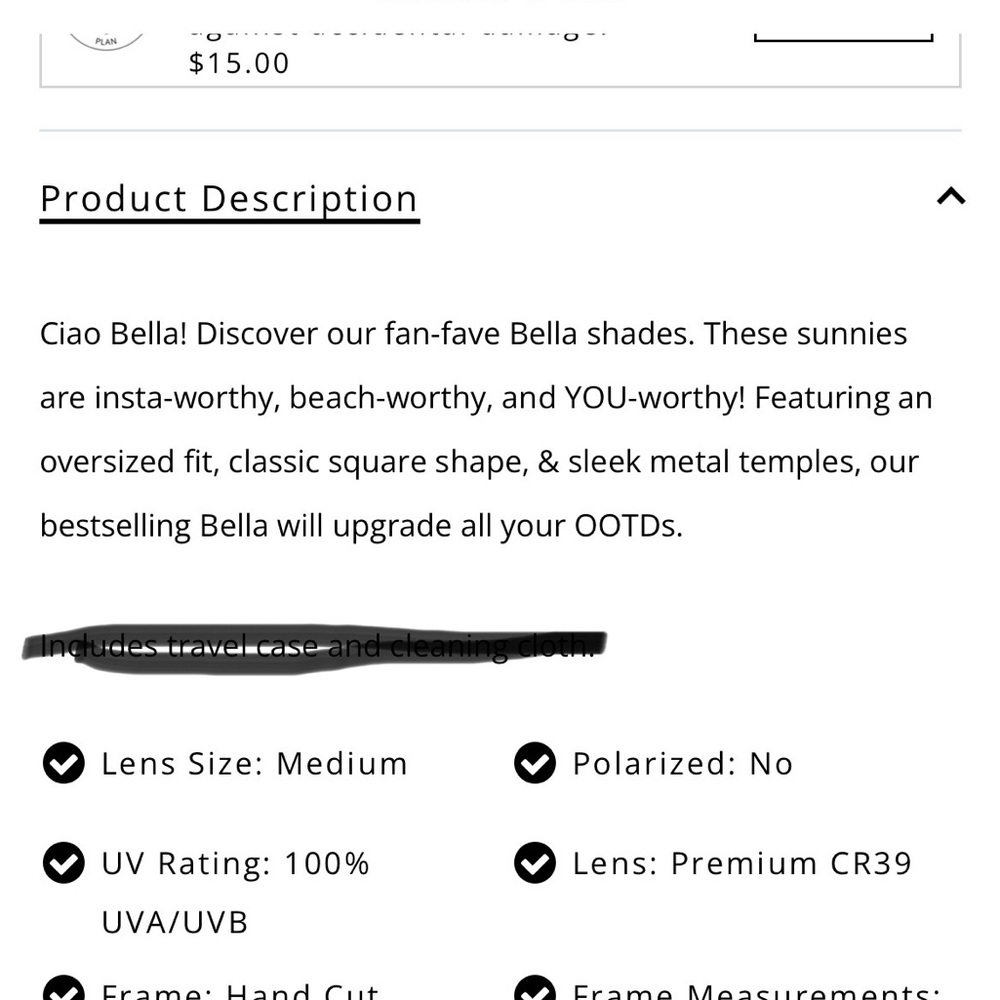Click the Bella shades description paragraph link
This screenshot has width=1000, height=1000.
tap(486, 430)
